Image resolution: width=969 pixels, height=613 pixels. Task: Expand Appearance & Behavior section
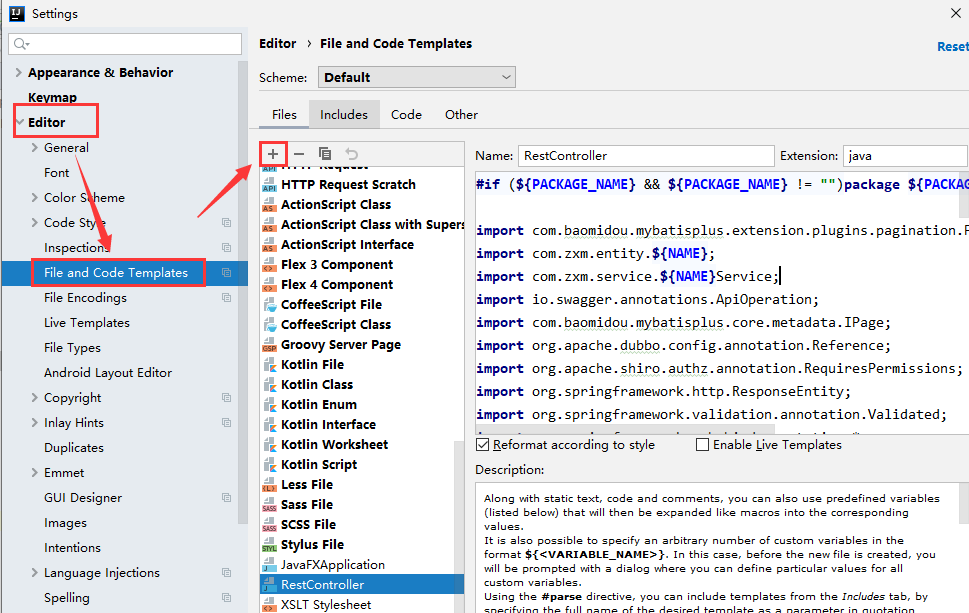[x=19, y=72]
